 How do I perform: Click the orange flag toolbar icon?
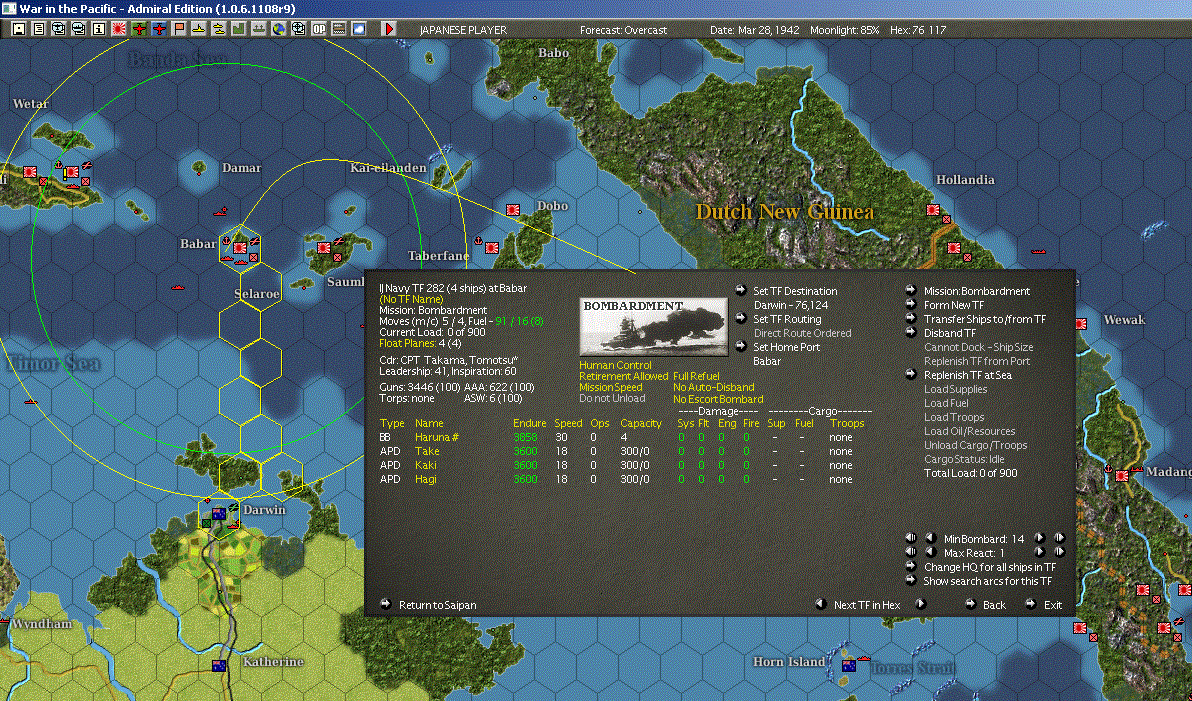tap(179, 29)
